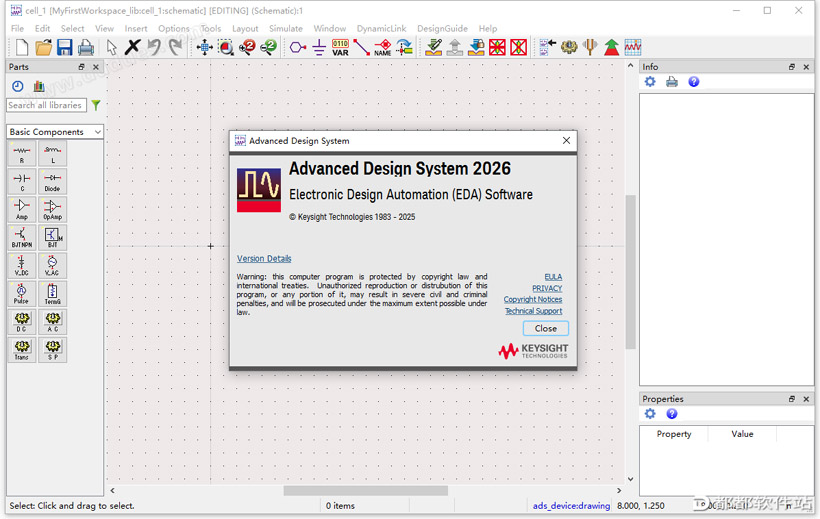The height and width of the screenshot is (519, 820).
Task: Open the Version Details link
Action: coord(264,259)
